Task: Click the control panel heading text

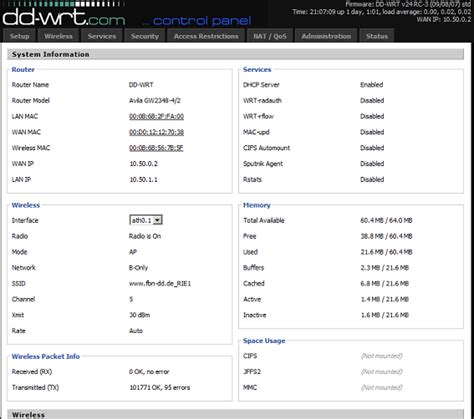Action: pyautogui.click(x=202, y=21)
